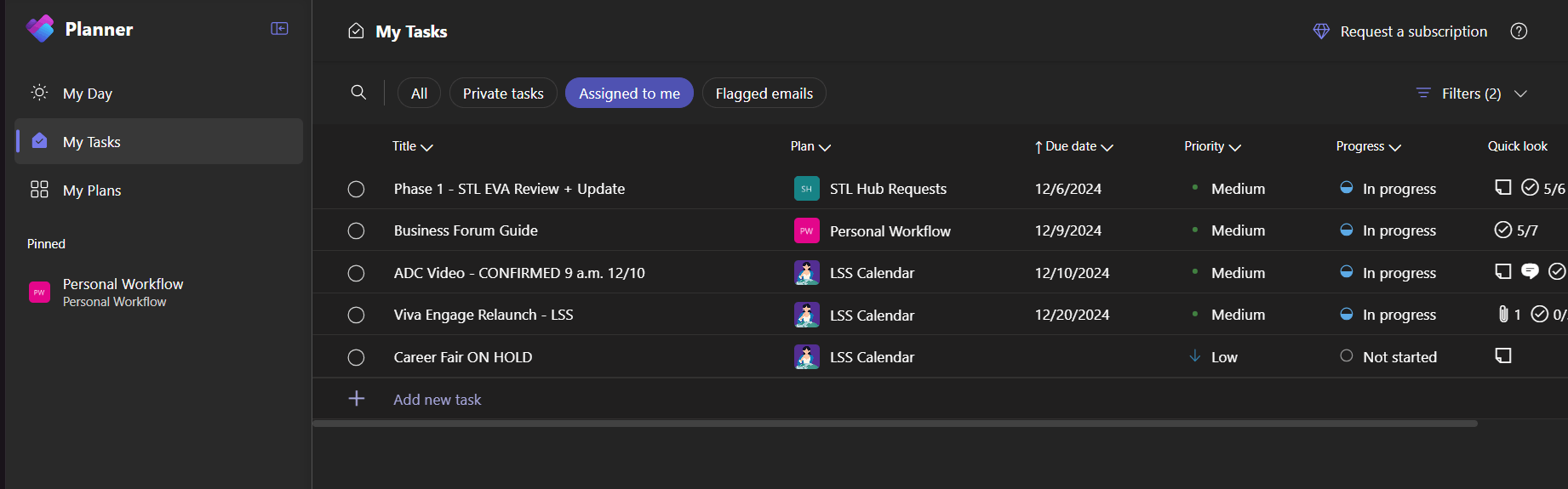Mark ADC Video task complete
This screenshot has width=1568, height=489.
point(356,273)
